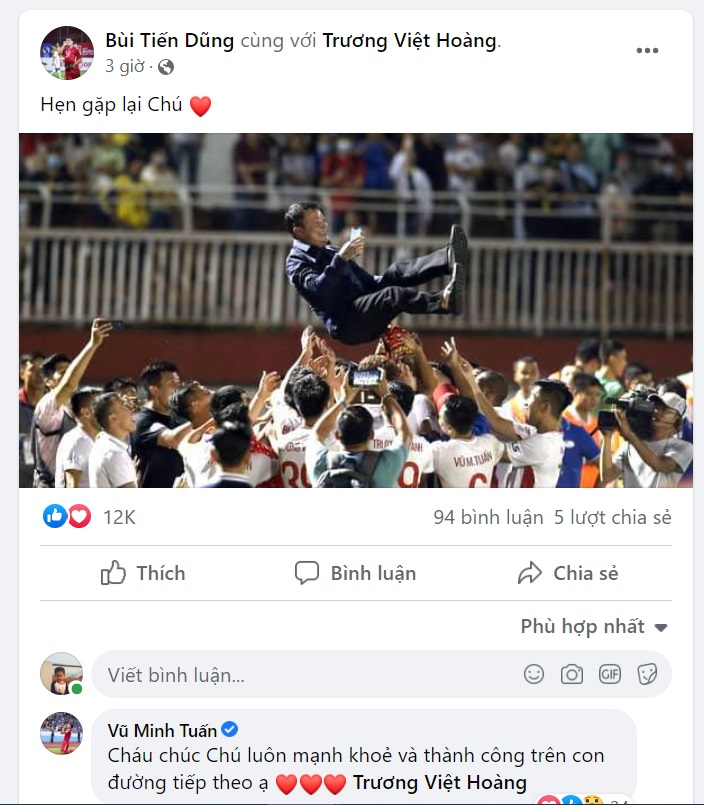Click the 12K reactions count
This screenshot has width=704, height=805.
(119, 517)
